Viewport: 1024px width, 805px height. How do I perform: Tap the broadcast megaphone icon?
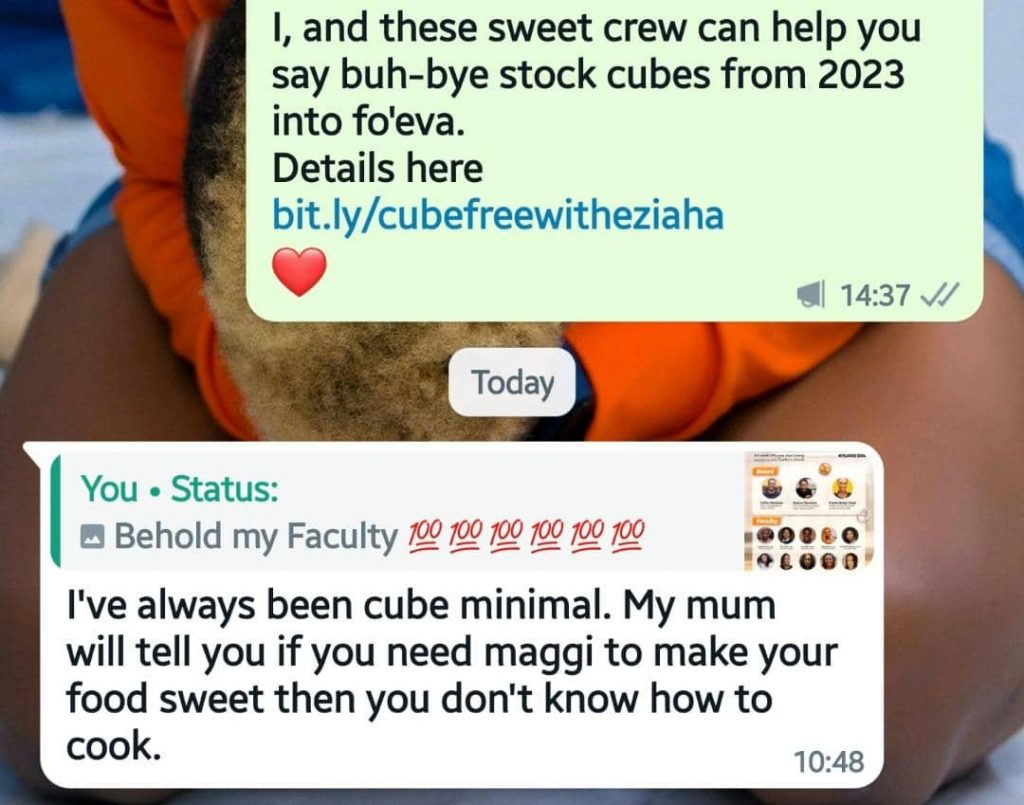pos(810,294)
